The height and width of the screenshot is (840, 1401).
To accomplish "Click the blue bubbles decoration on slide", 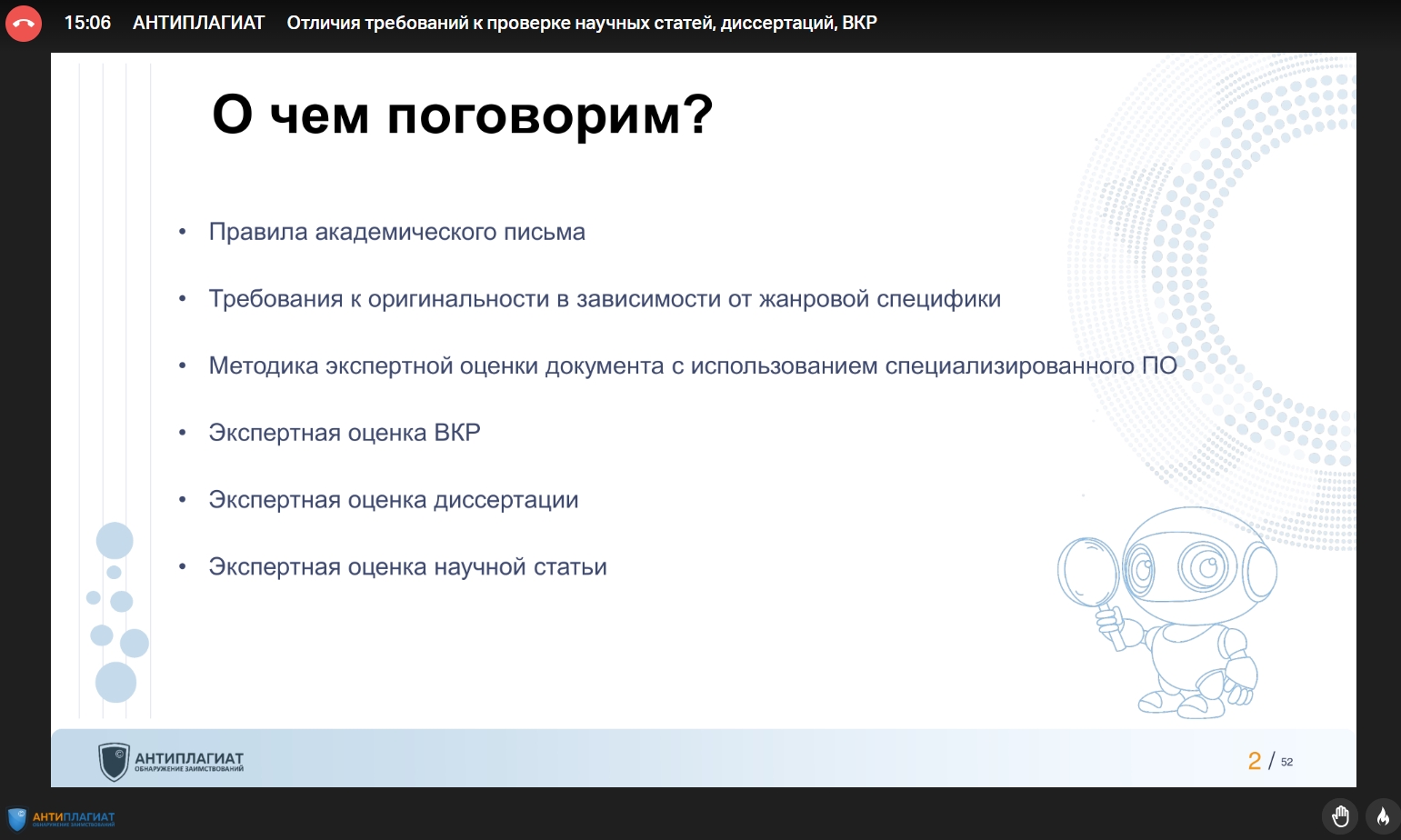I will point(116,611).
